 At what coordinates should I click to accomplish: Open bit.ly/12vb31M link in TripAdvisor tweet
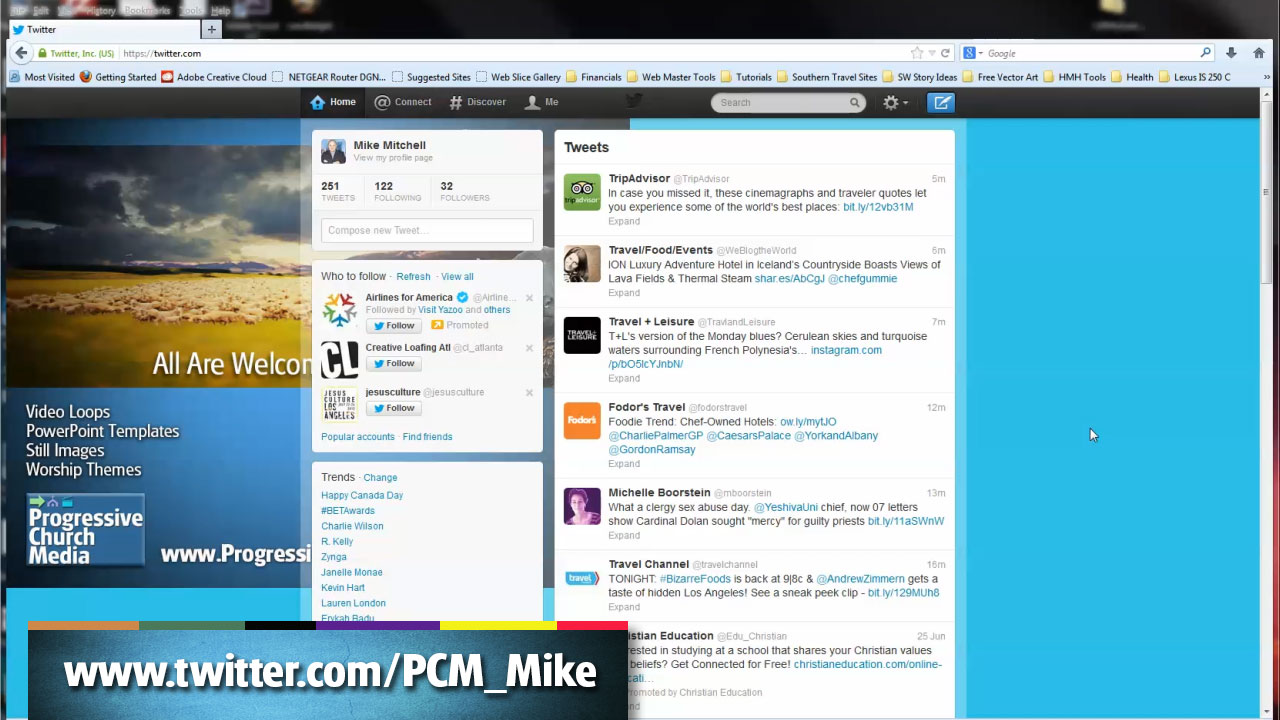[878, 207]
